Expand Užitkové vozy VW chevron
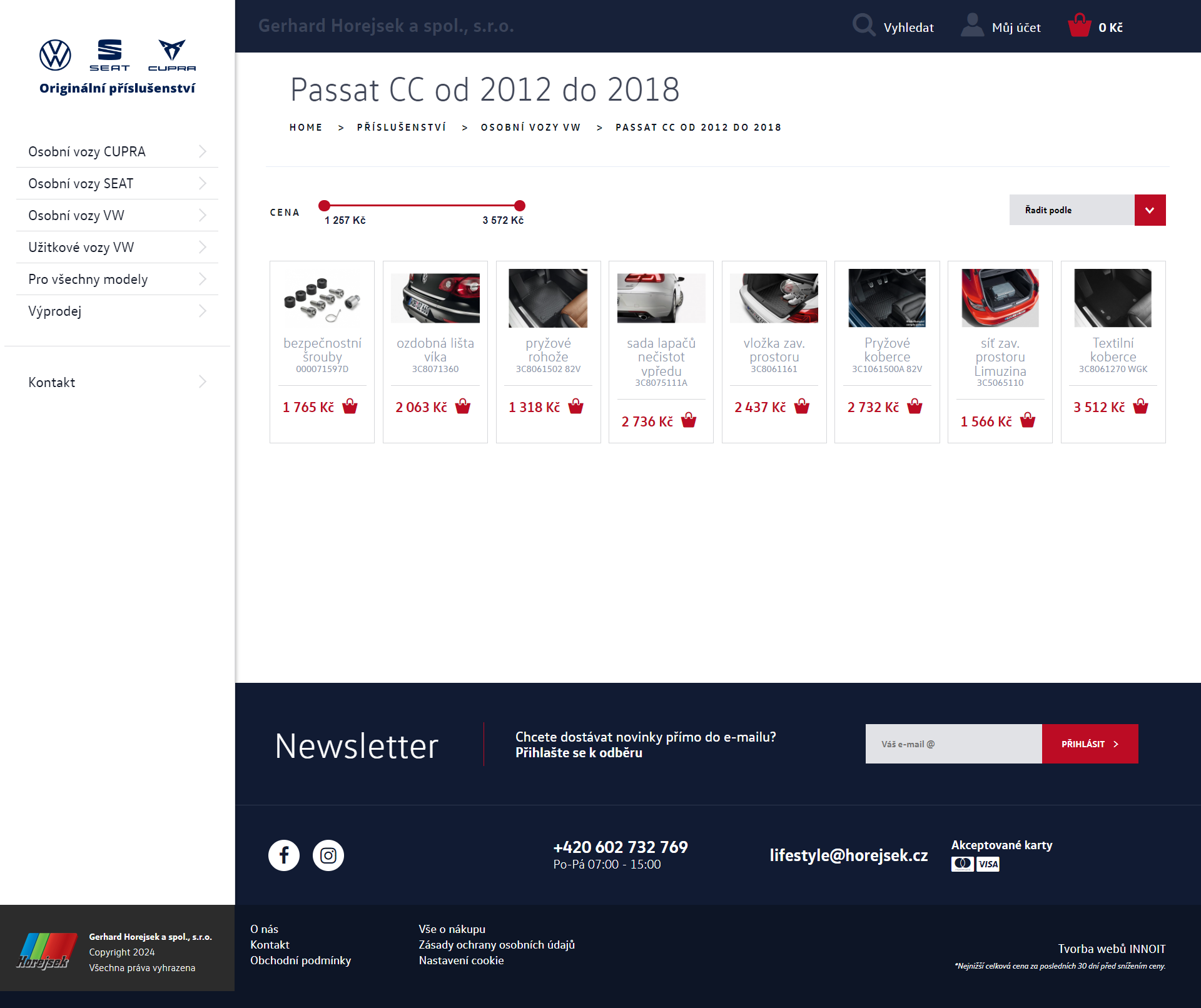The image size is (1201, 1008). (x=203, y=247)
